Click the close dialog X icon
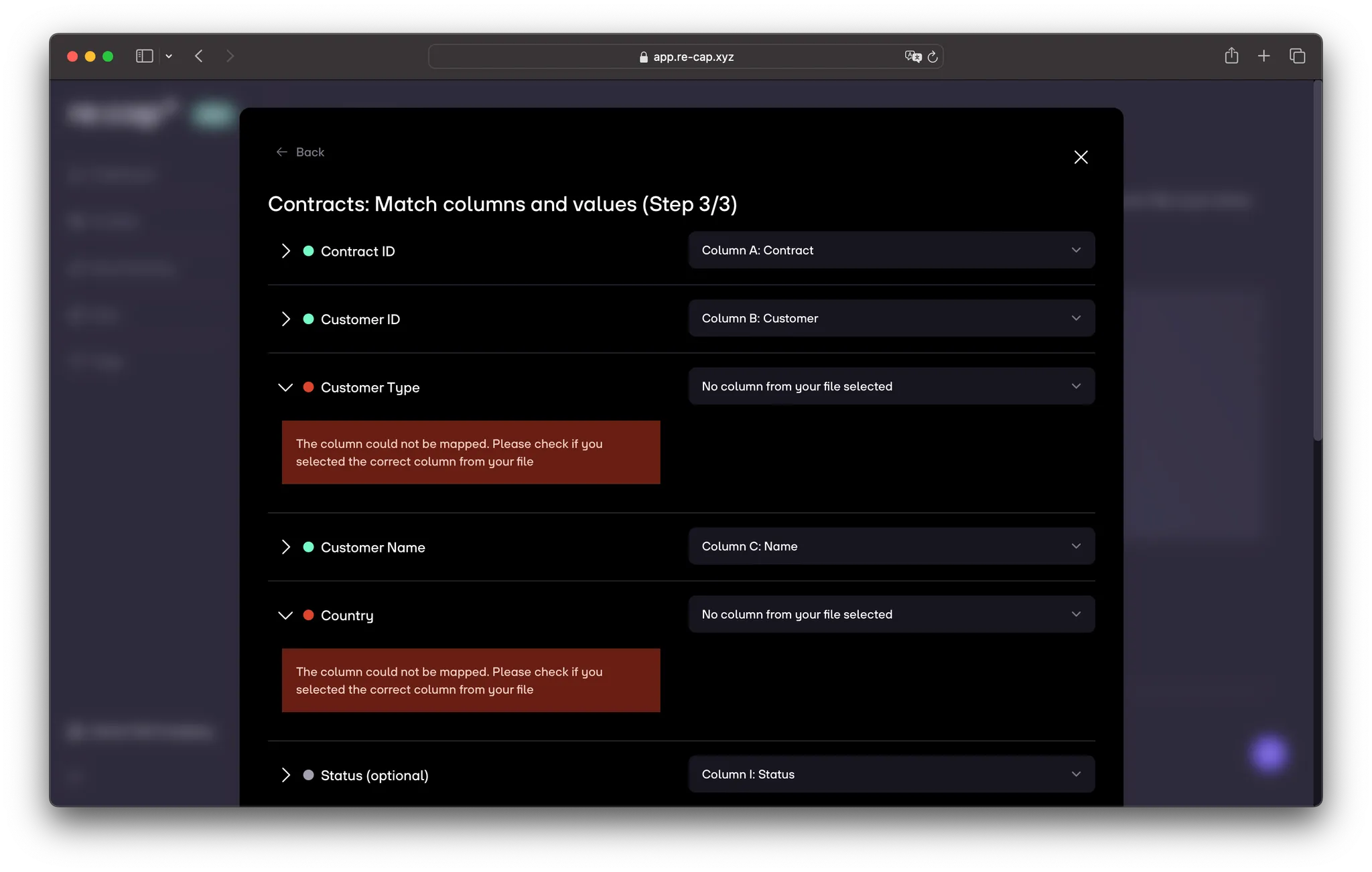The width and height of the screenshot is (1372, 872). tap(1081, 157)
